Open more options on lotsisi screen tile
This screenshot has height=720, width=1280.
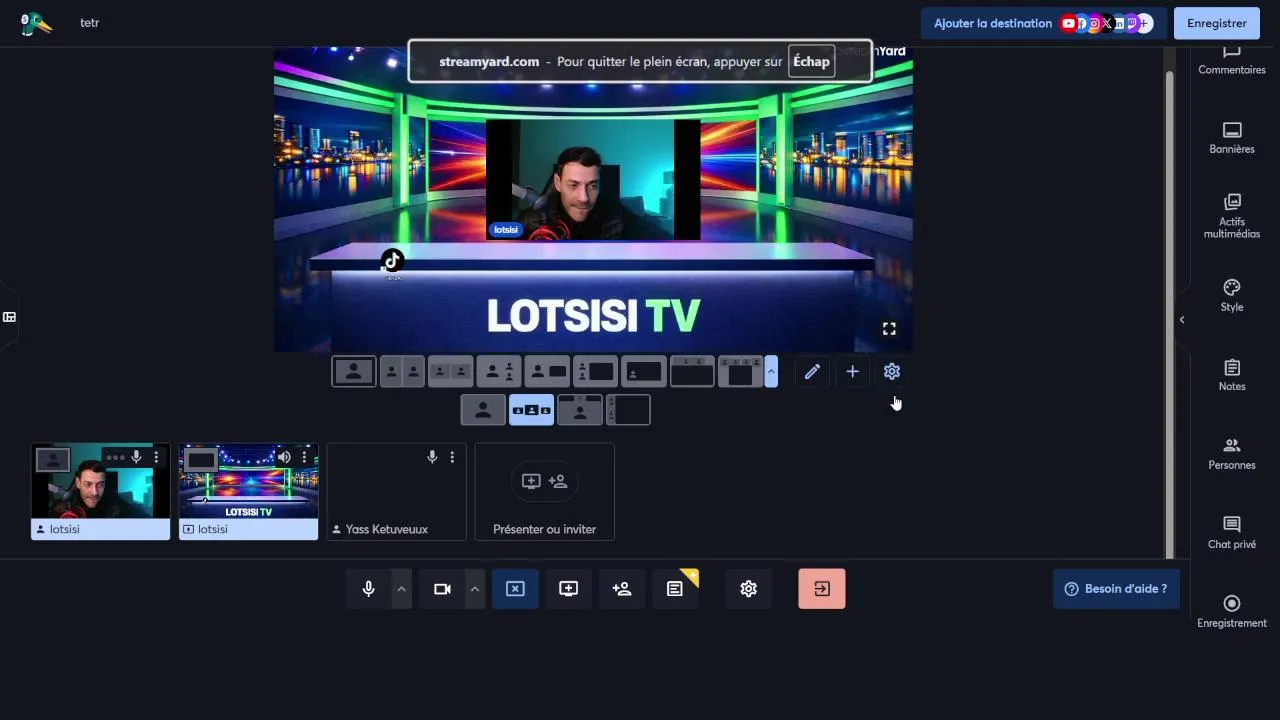coord(304,457)
